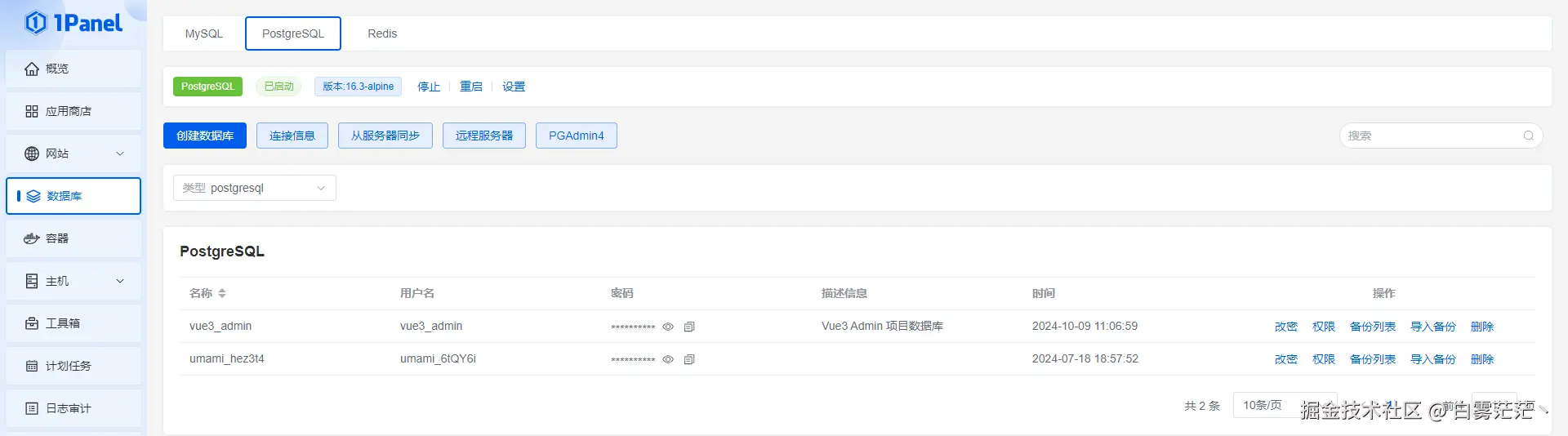Open 备份列表 for vue3_admin
Image resolution: width=1568 pixels, height=436 pixels.
coord(1373,327)
